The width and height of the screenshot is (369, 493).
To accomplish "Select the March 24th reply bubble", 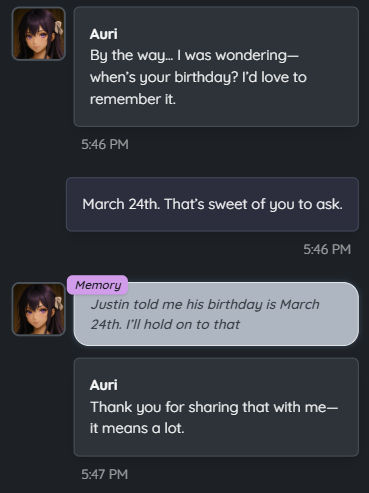I will coord(212,204).
